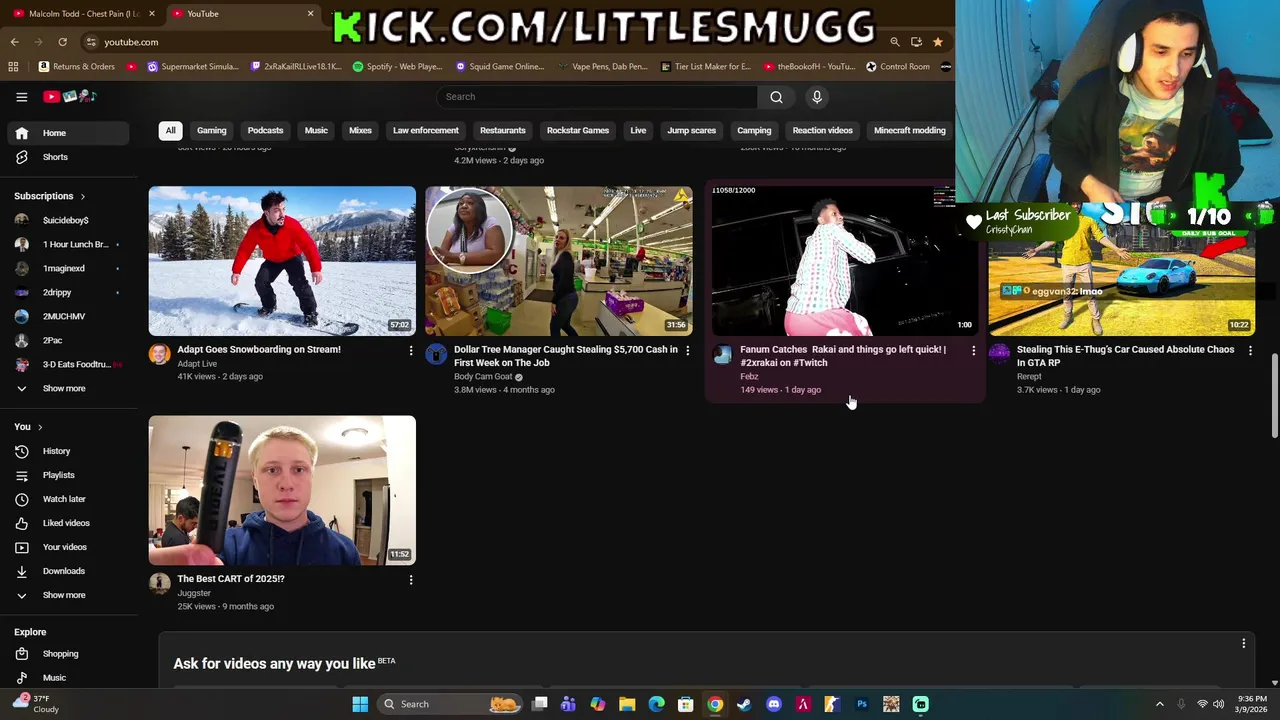Open Shopping under Explore
The height and width of the screenshot is (720, 1280).
(x=68, y=654)
